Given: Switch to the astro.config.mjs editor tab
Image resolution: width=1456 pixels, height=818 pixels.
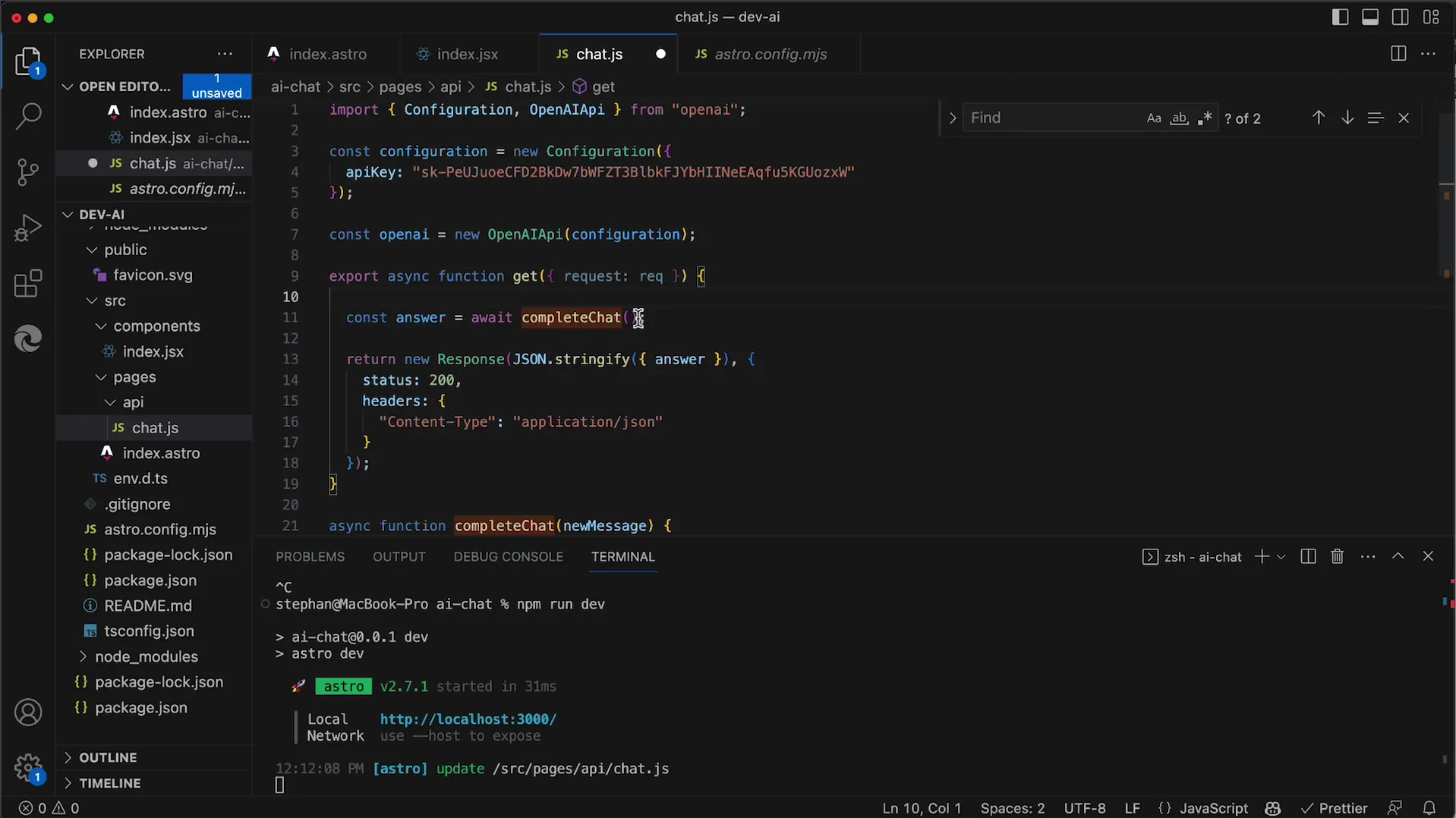Looking at the screenshot, I should tap(770, 54).
